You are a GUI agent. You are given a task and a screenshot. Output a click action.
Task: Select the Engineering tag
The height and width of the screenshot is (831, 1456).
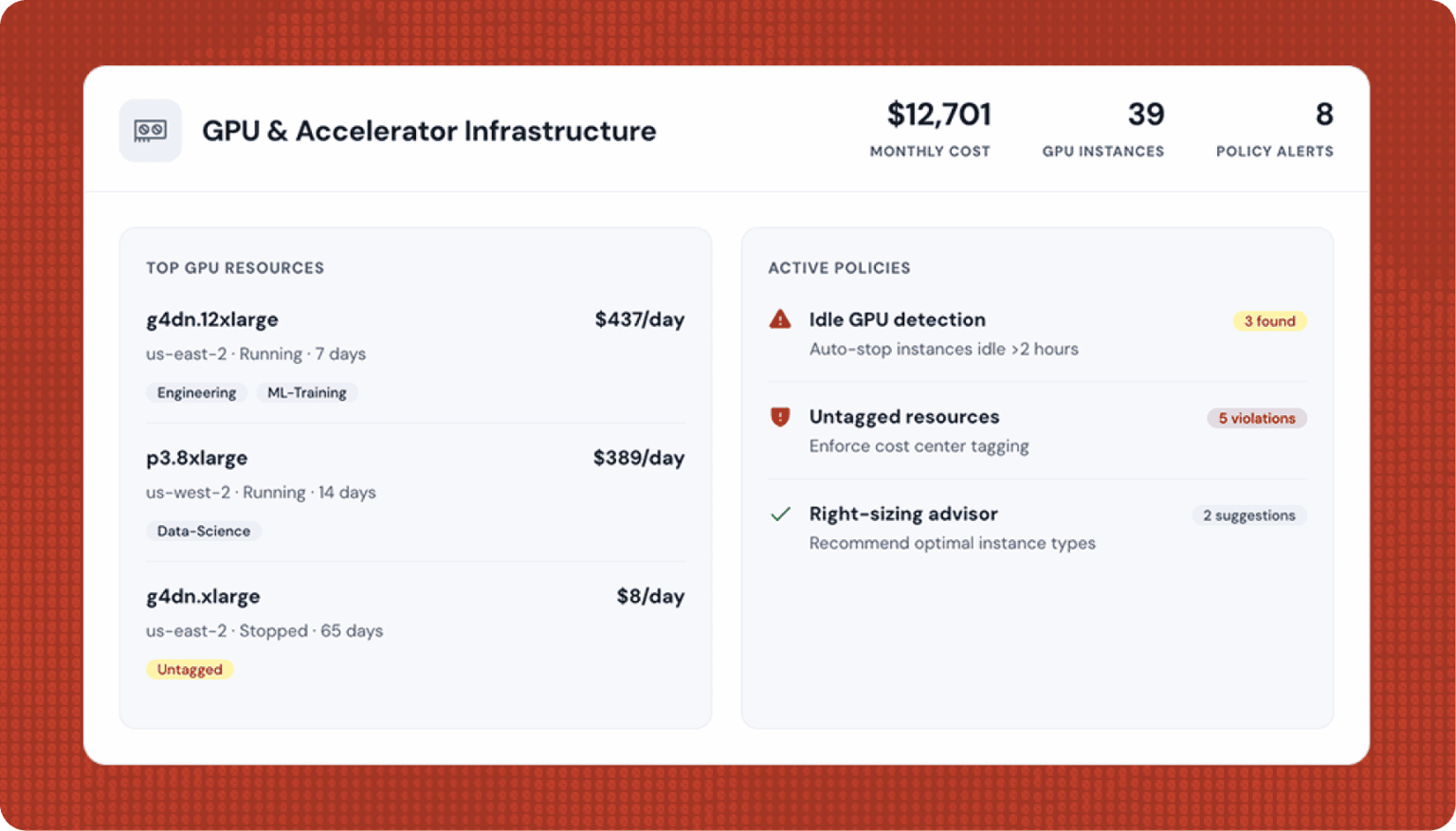click(196, 392)
